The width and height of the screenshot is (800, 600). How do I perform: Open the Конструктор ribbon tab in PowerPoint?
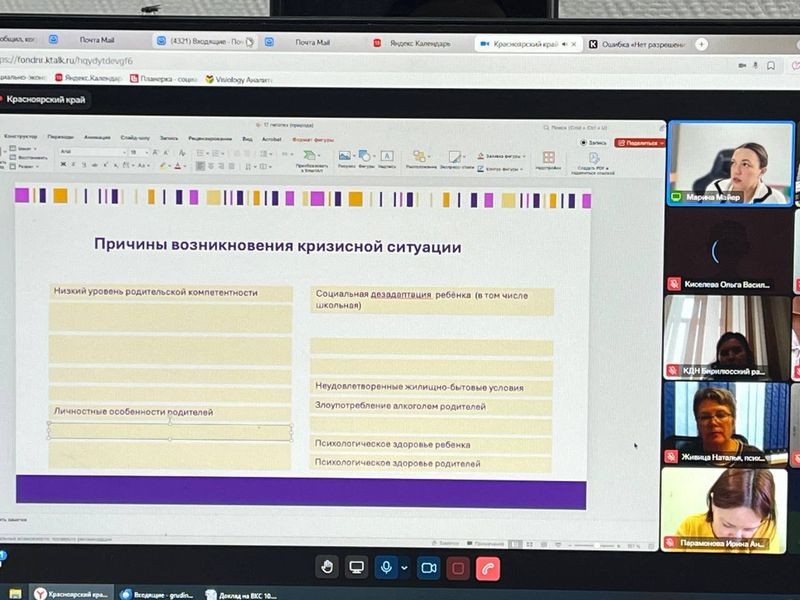[20, 136]
